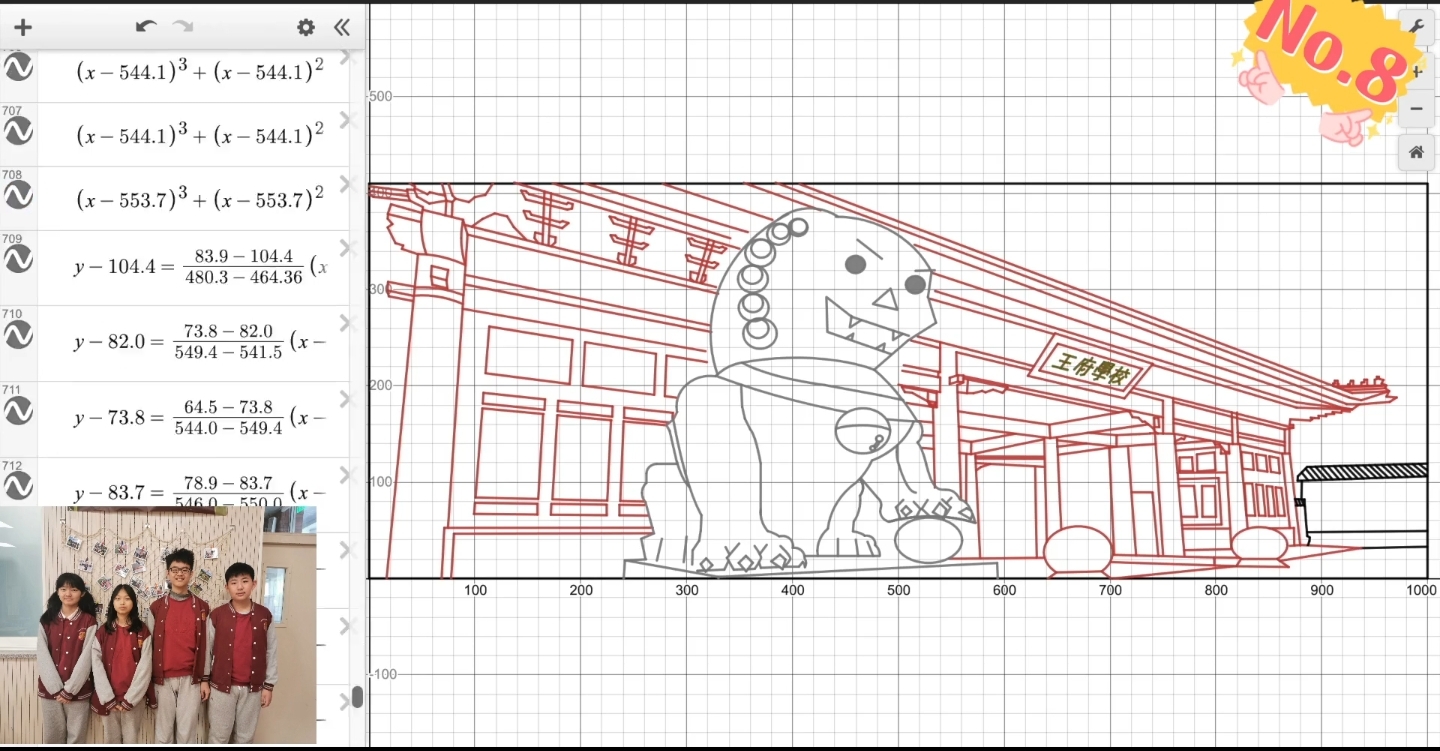Toggle visibility of expression 707

[18, 132]
